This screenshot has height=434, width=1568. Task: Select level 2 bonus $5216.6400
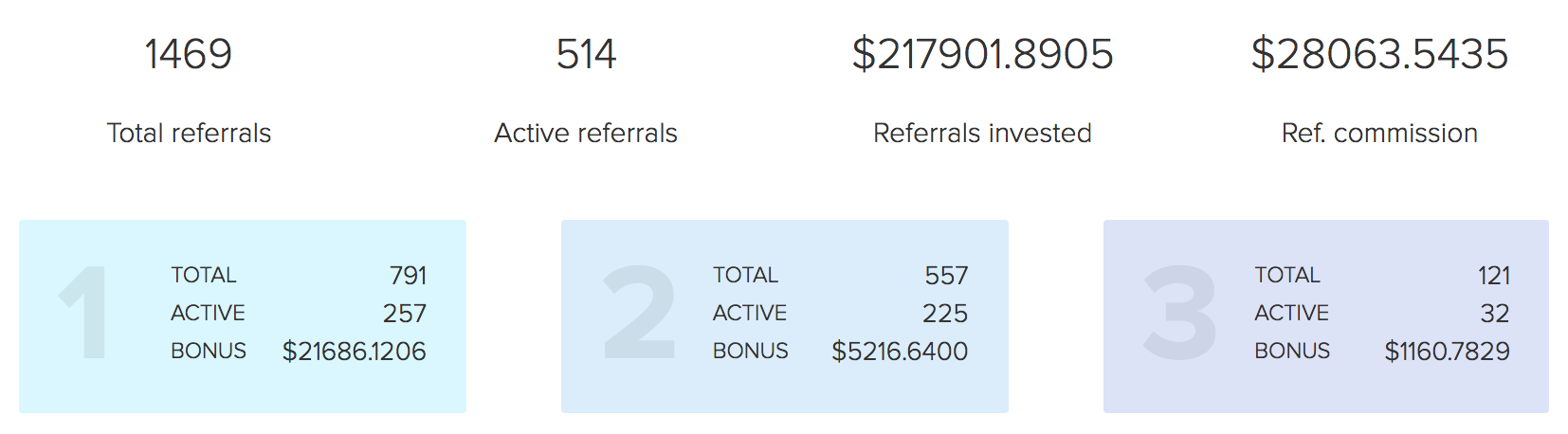[900, 352]
